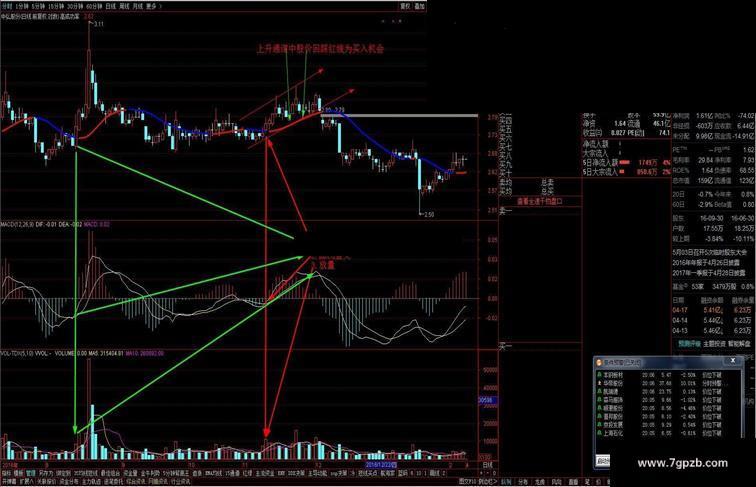The height and width of the screenshot is (487, 756).
Task: Click the MACD(12,26,9) indicator label
Action: [17, 225]
